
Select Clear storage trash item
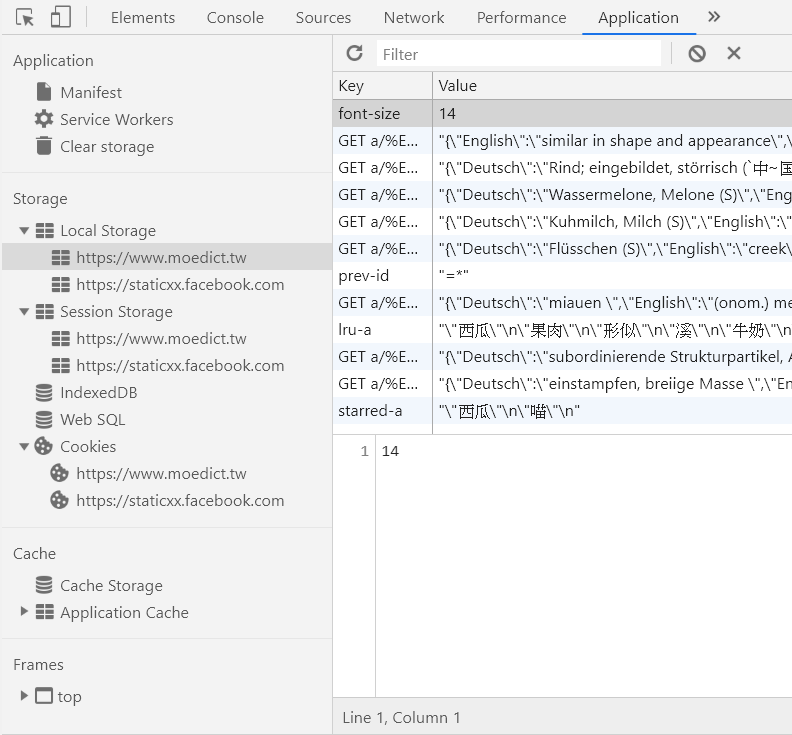(106, 146)
